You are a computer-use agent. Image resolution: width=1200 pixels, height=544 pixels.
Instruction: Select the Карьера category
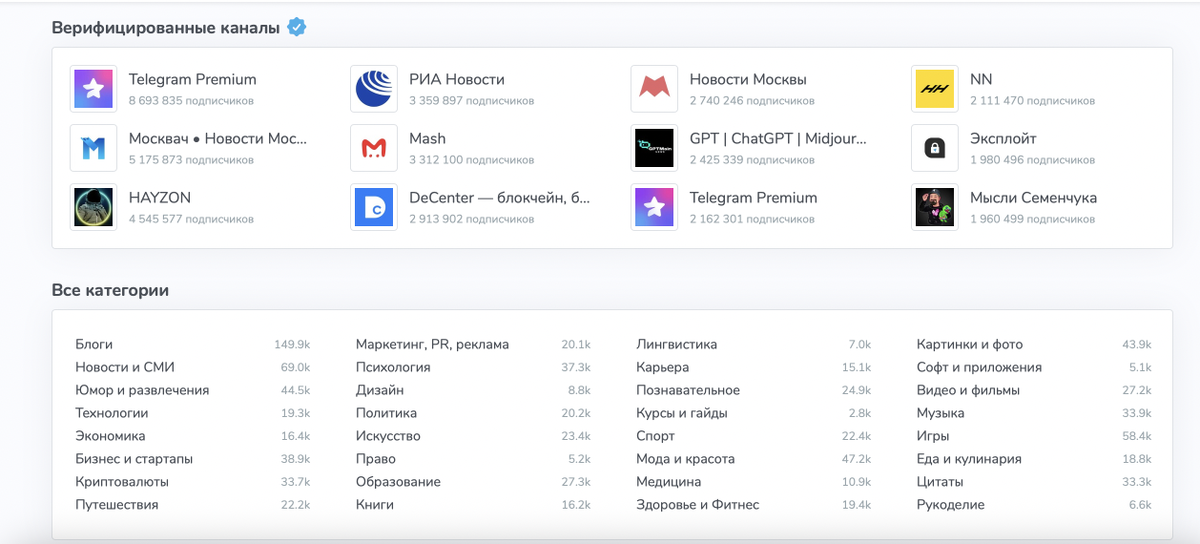663,367
